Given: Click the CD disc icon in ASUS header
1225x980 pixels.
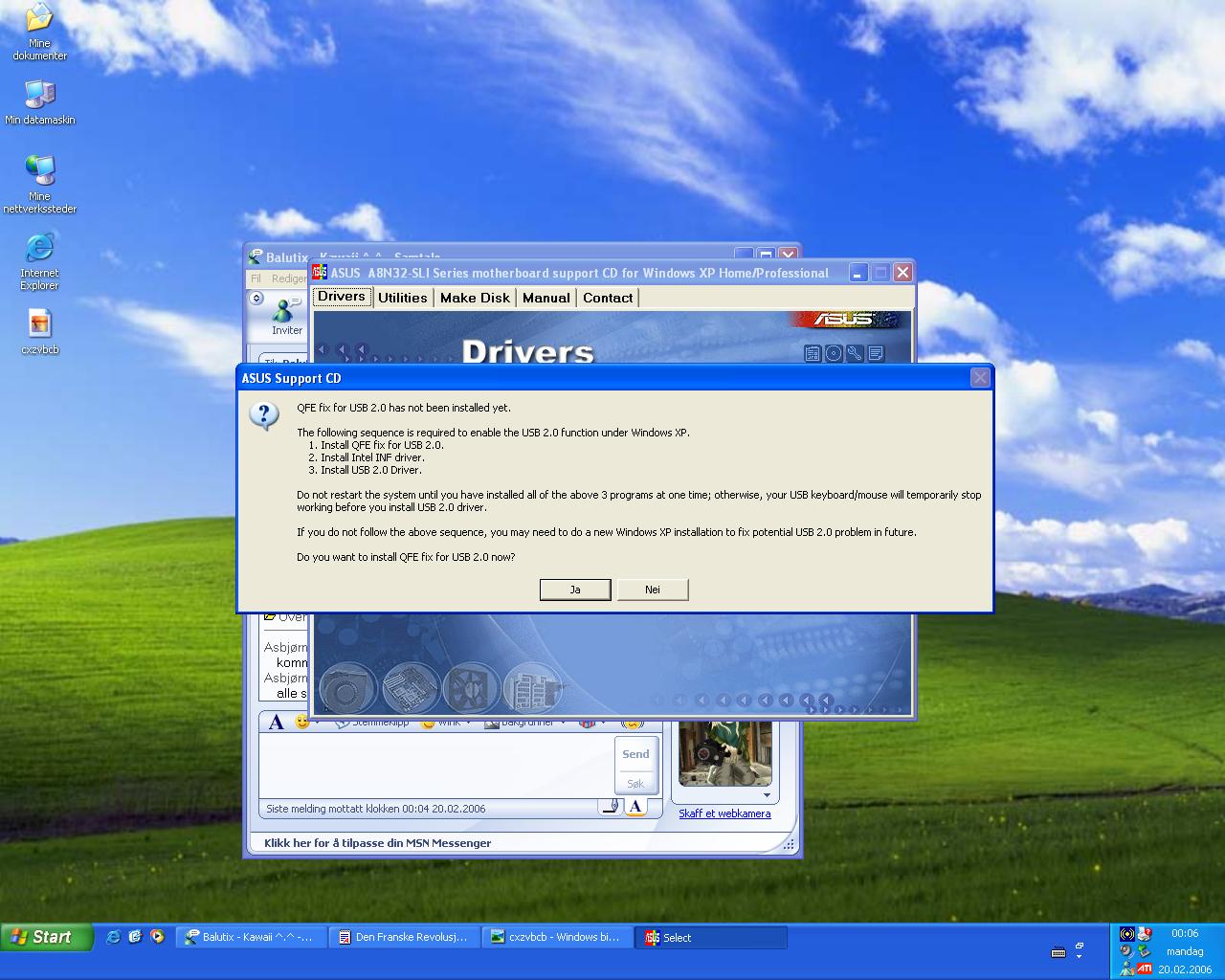Looking at the screenshot, I should 834,353.
